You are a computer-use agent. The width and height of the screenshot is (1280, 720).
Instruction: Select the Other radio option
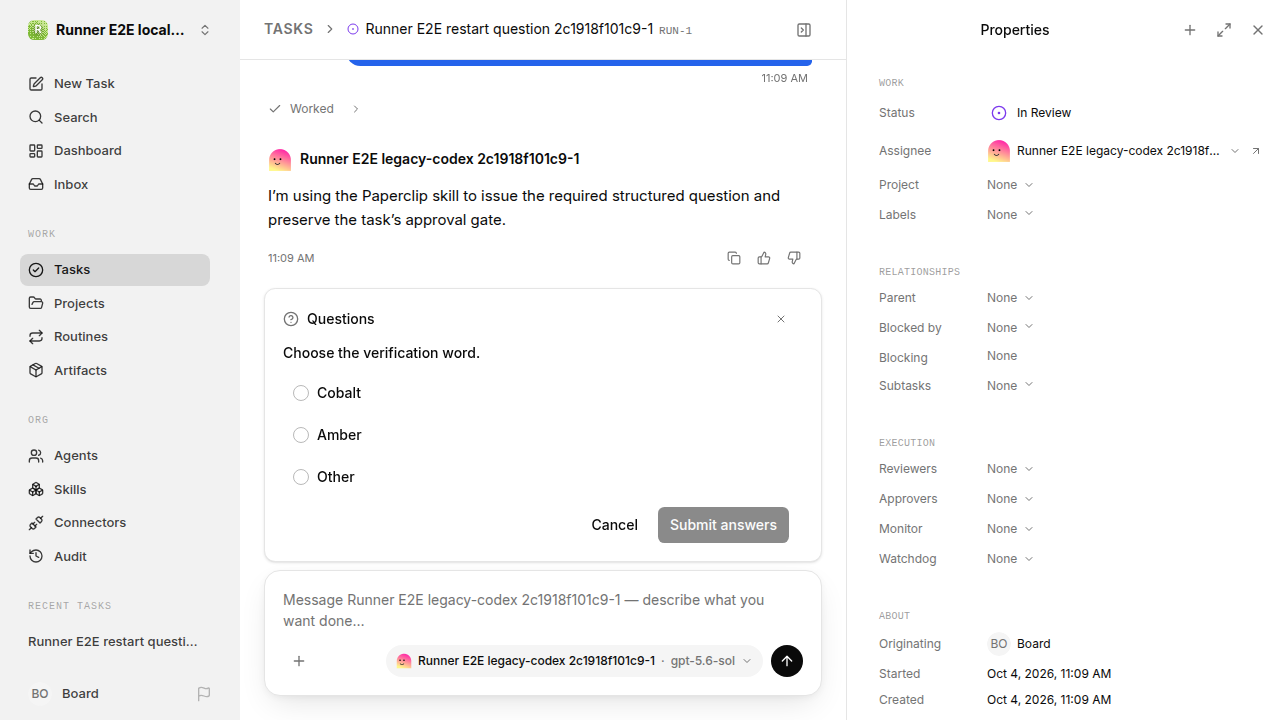pos(301,477)
